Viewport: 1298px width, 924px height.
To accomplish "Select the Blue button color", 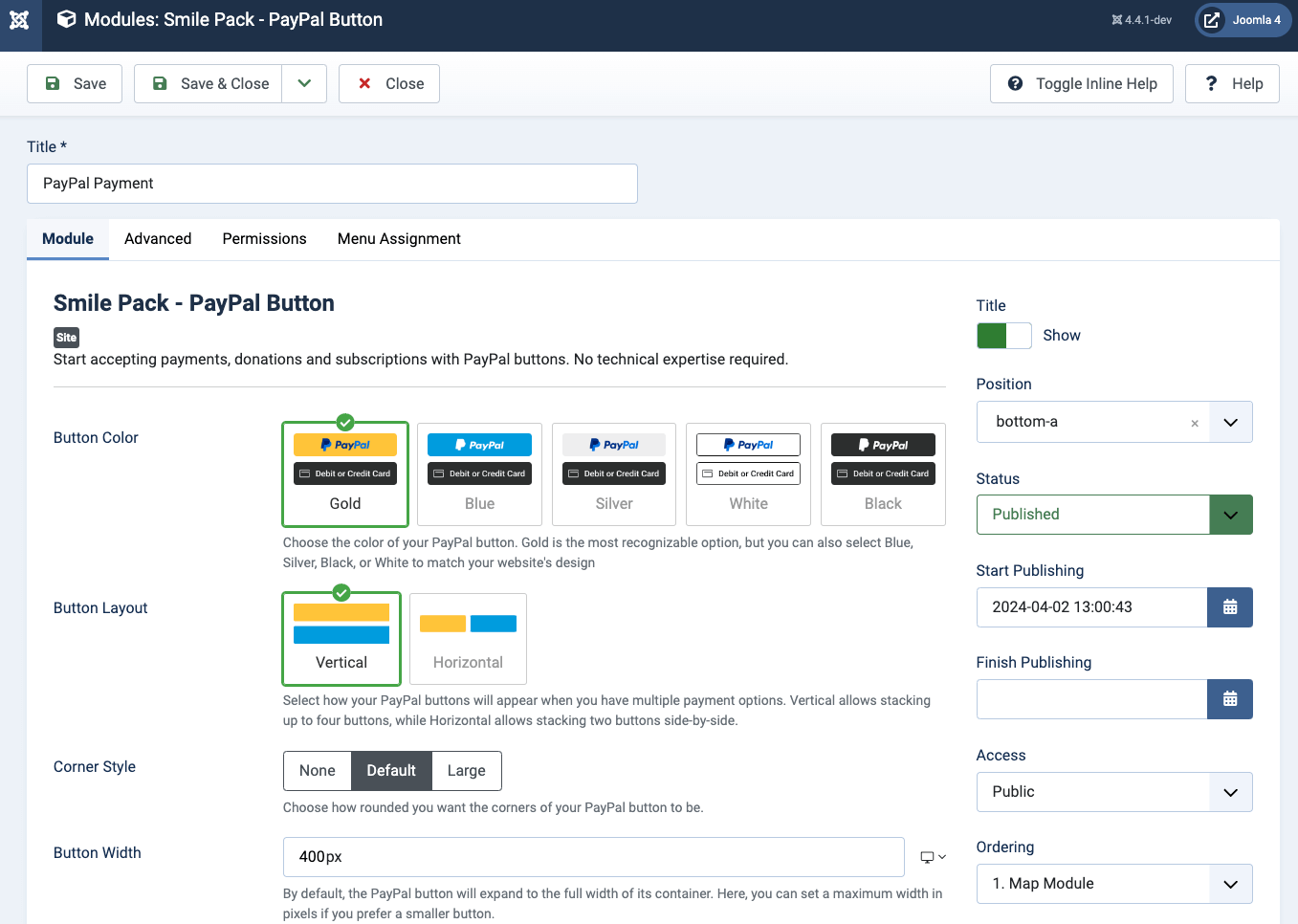I will click(x=479, y=474).
